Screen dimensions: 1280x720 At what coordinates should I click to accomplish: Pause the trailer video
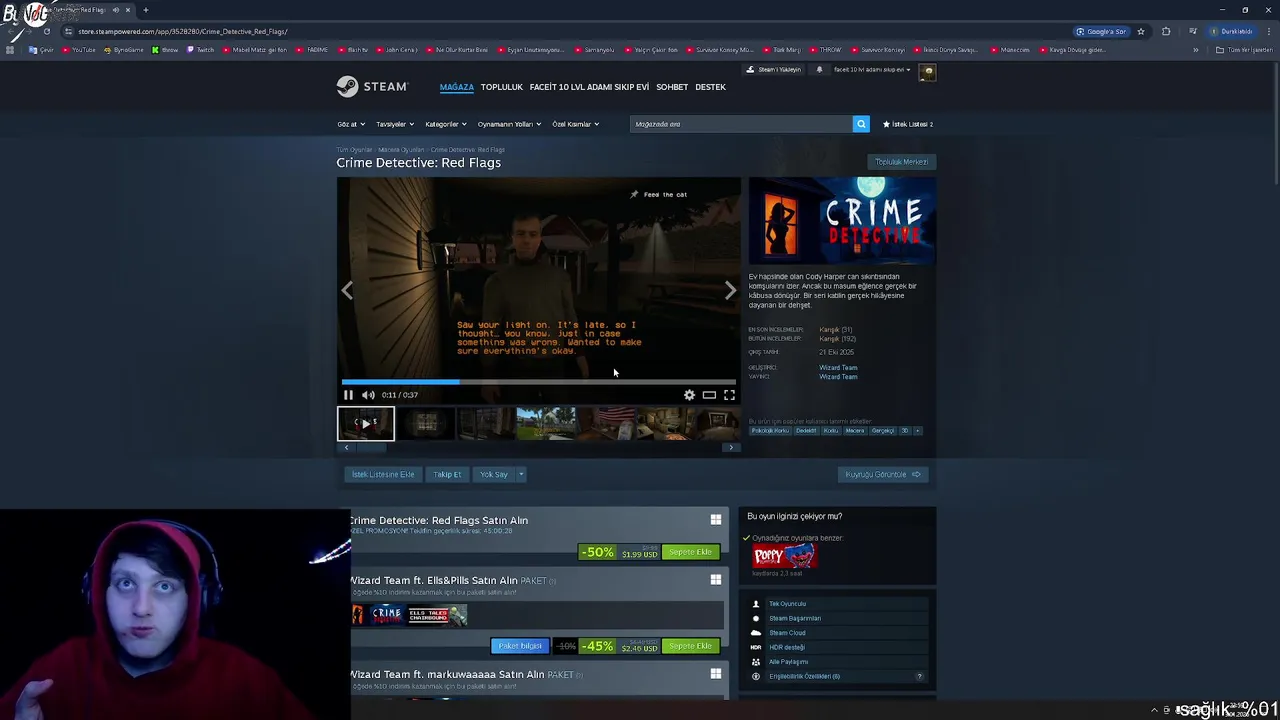tap(348, 395)
